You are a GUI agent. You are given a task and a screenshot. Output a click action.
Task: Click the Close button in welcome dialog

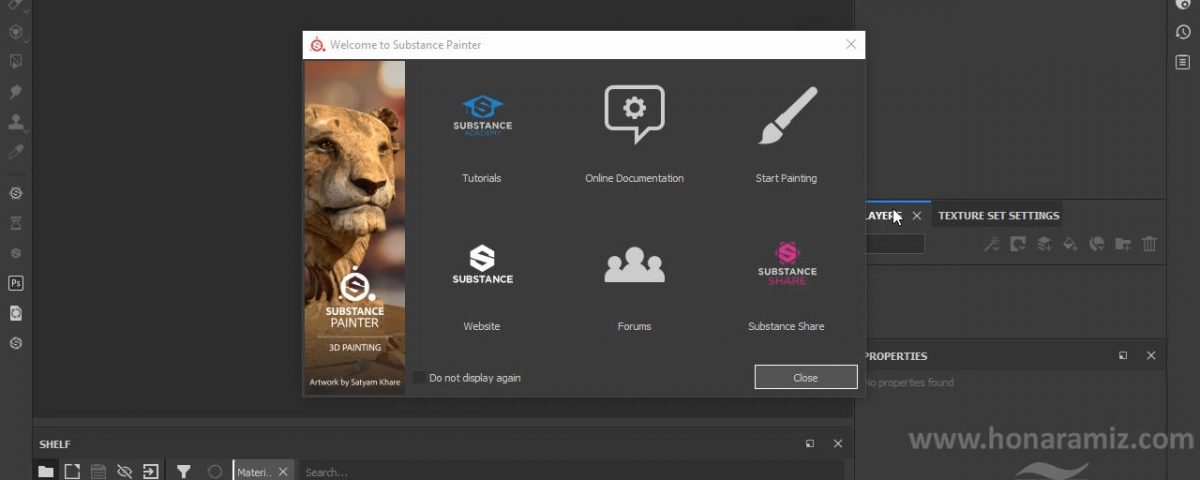tap(805, 377)
